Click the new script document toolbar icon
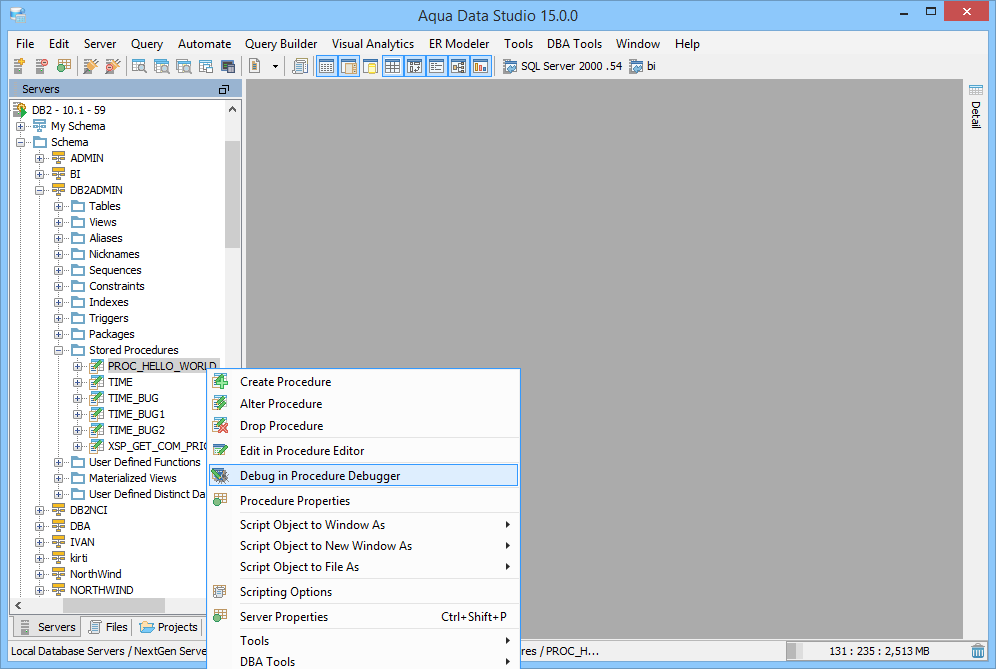 point(255,65)
